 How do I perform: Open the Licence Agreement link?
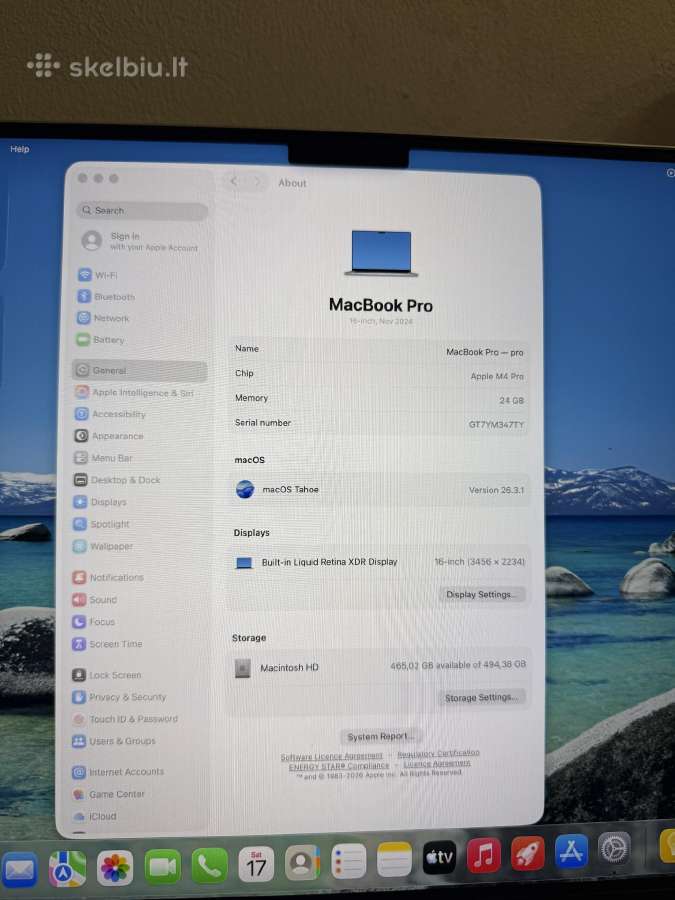[x=437, y=763]
